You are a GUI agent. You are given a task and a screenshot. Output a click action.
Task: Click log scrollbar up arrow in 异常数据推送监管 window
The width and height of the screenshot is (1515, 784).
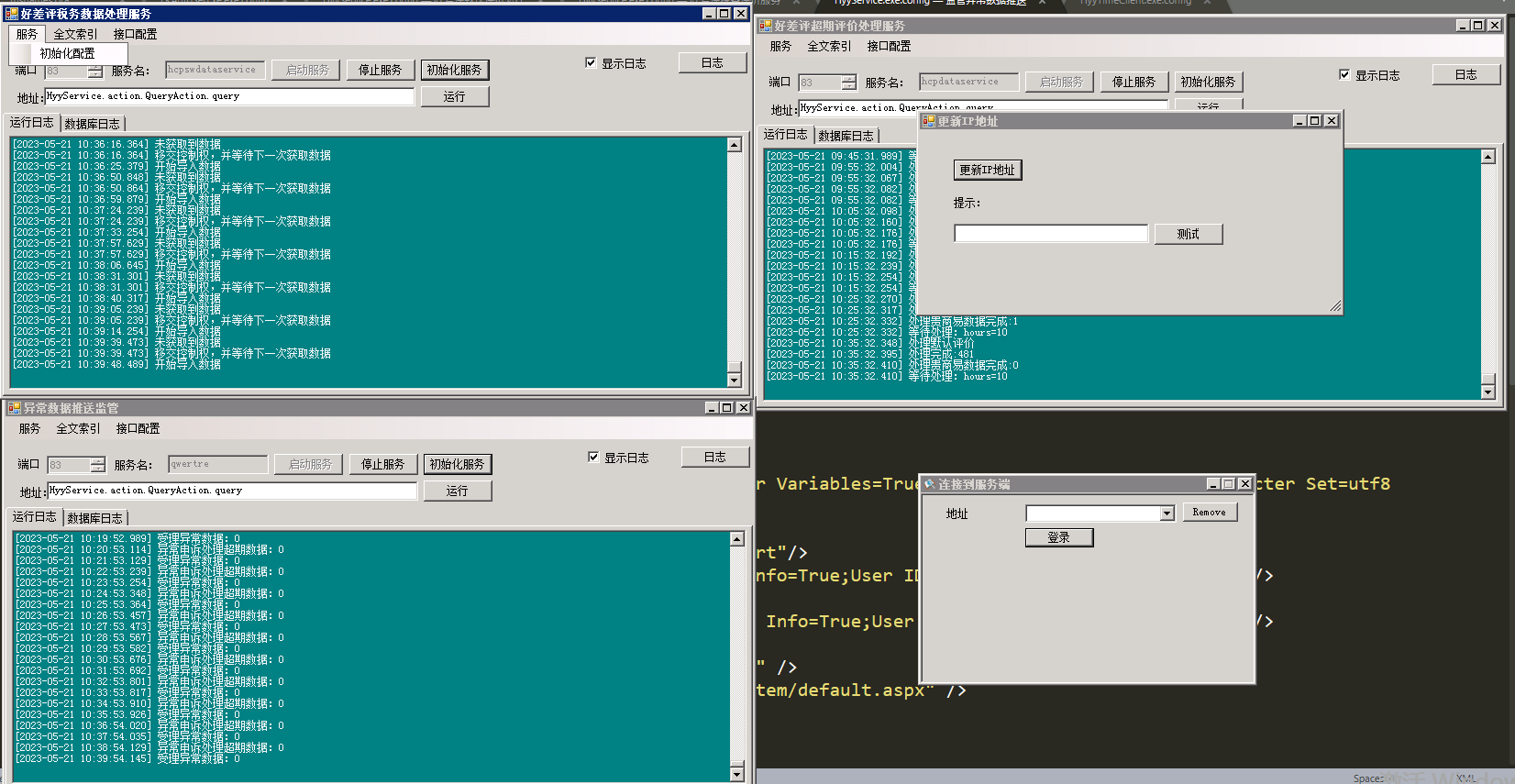tap(736, 538)
